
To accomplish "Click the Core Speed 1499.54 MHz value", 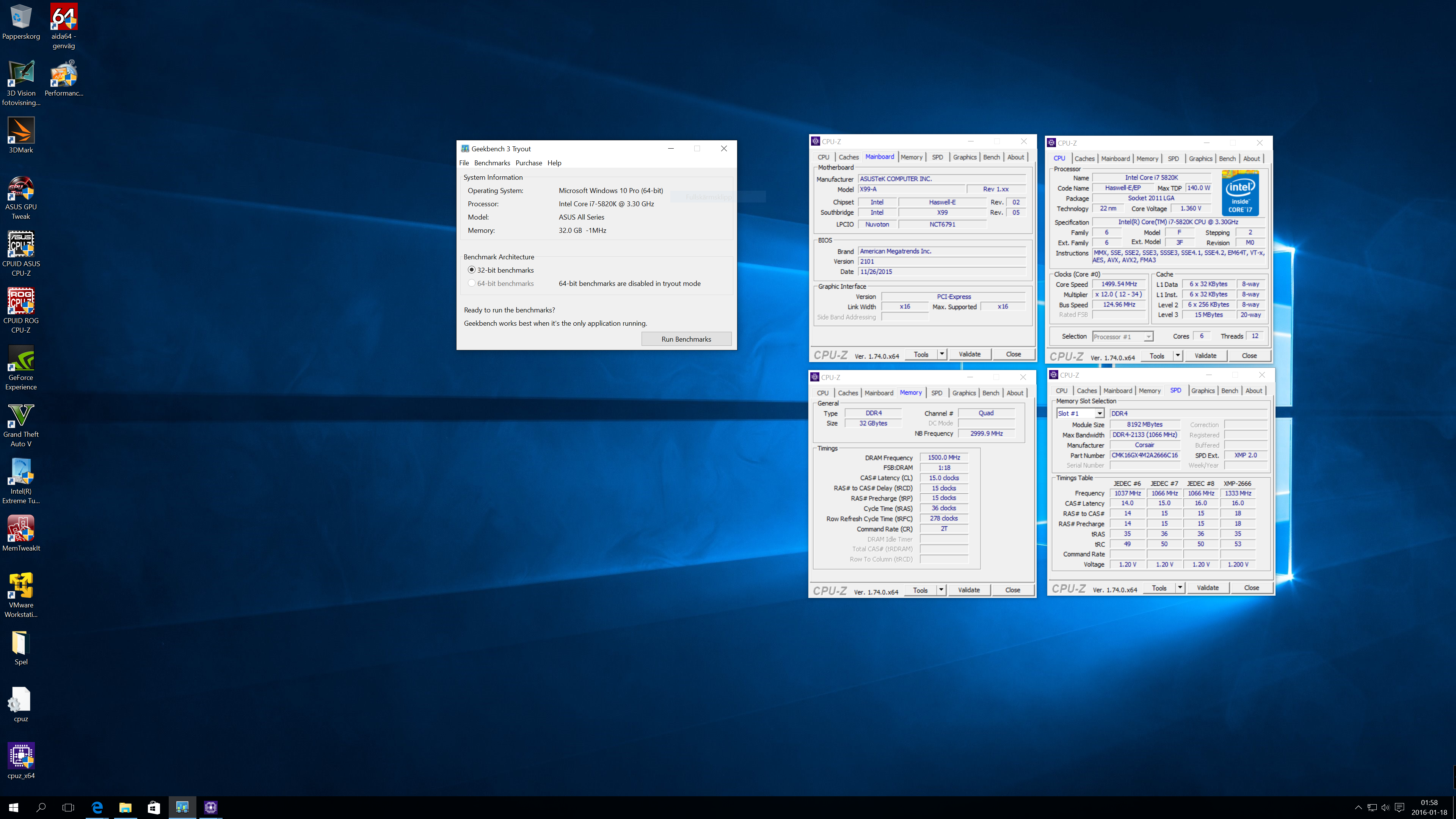I will coord(1119,284).
